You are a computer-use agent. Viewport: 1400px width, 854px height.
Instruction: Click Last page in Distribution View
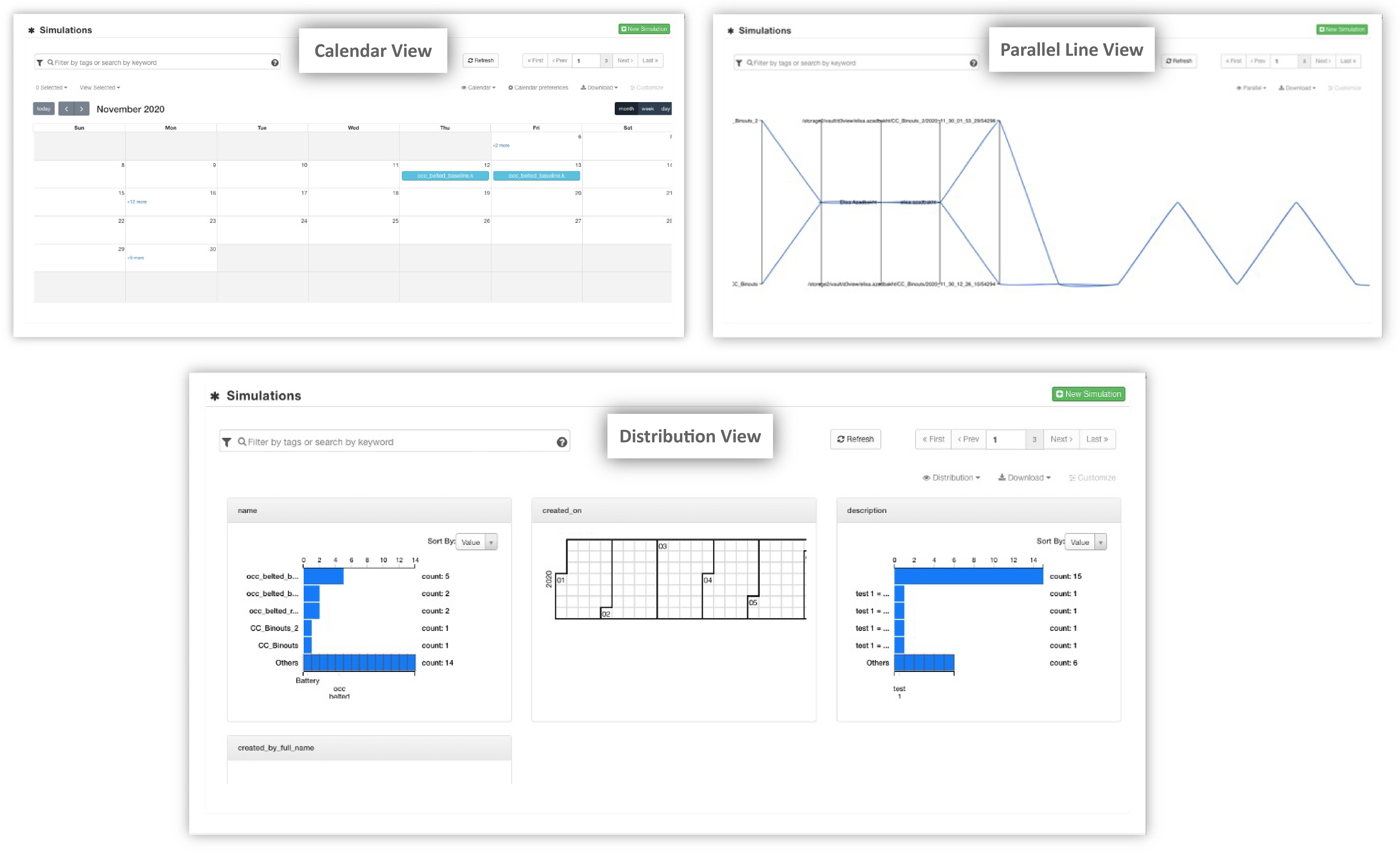click(1097, 439)
